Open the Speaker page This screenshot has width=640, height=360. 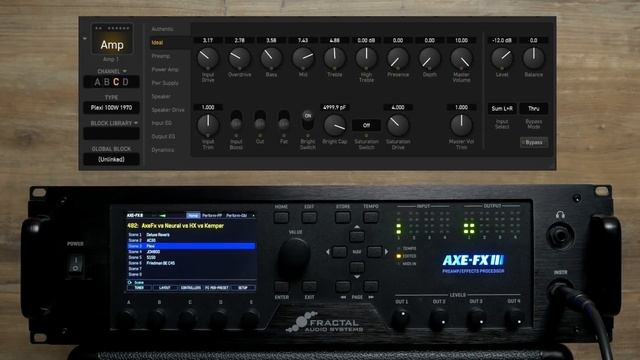pos(161,96)
